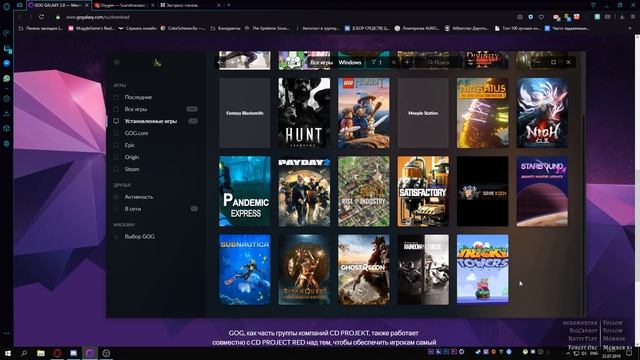Open Rise of Industry game cover
Viewport: 640px width, 360px height.
(x=364, y=191)
